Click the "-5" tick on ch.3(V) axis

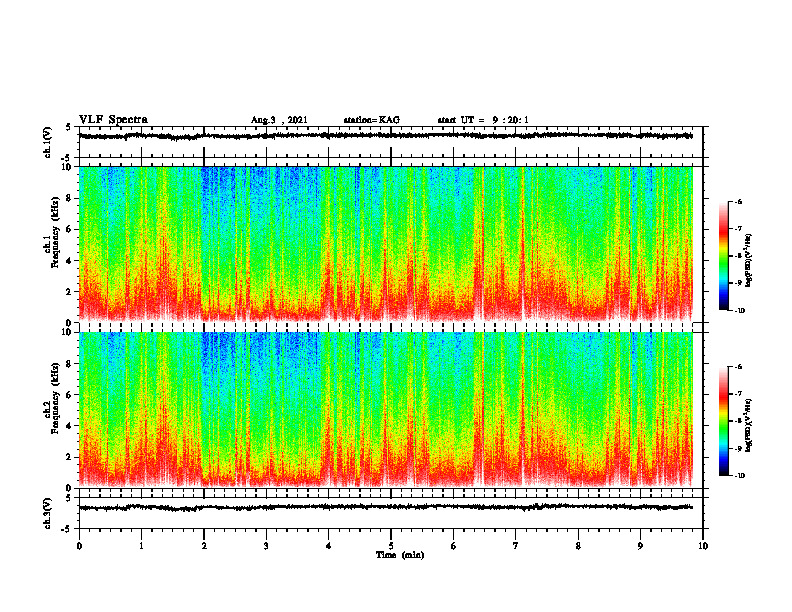pos(67,529)
